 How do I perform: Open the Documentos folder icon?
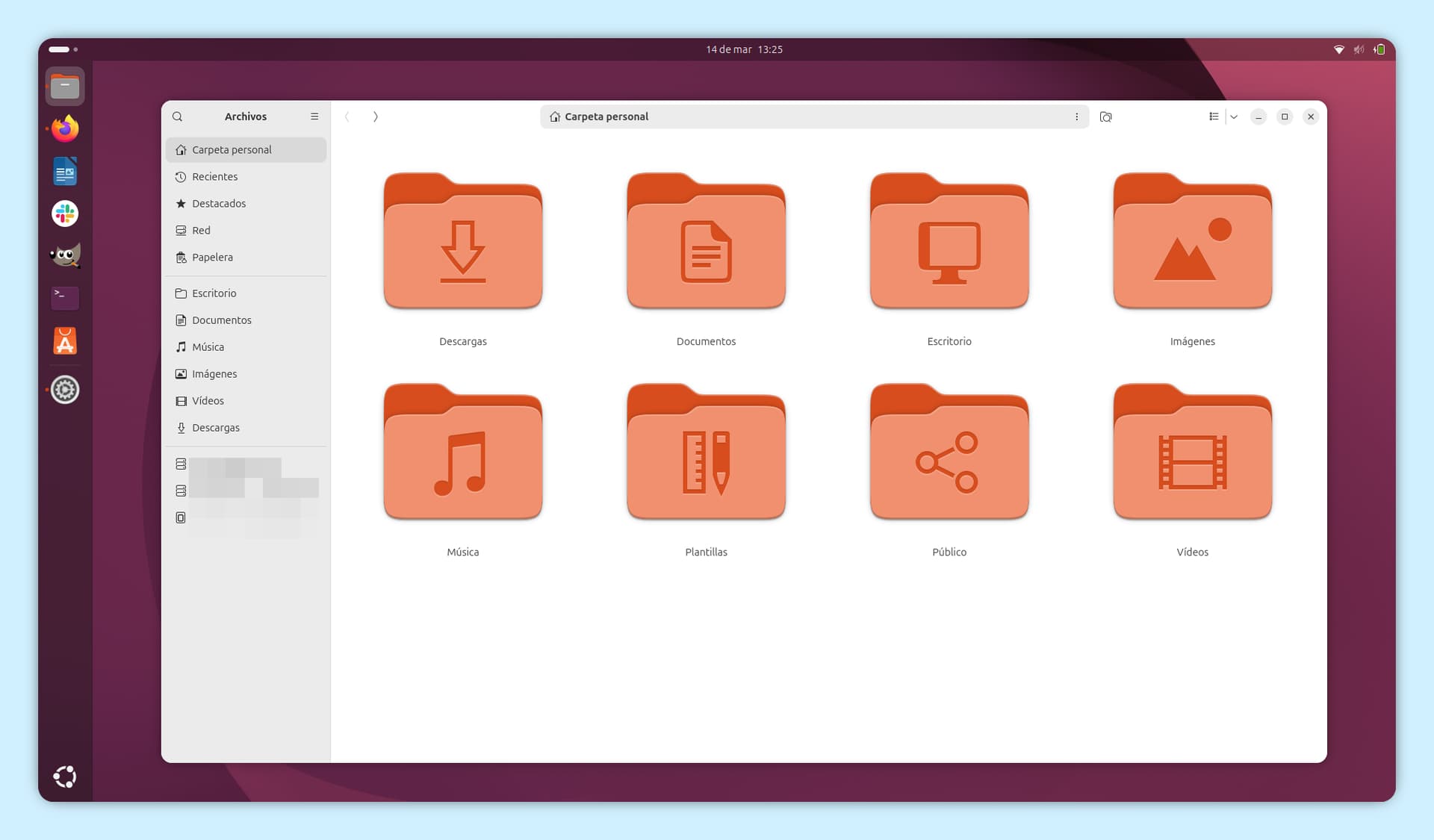pos(706,240)
